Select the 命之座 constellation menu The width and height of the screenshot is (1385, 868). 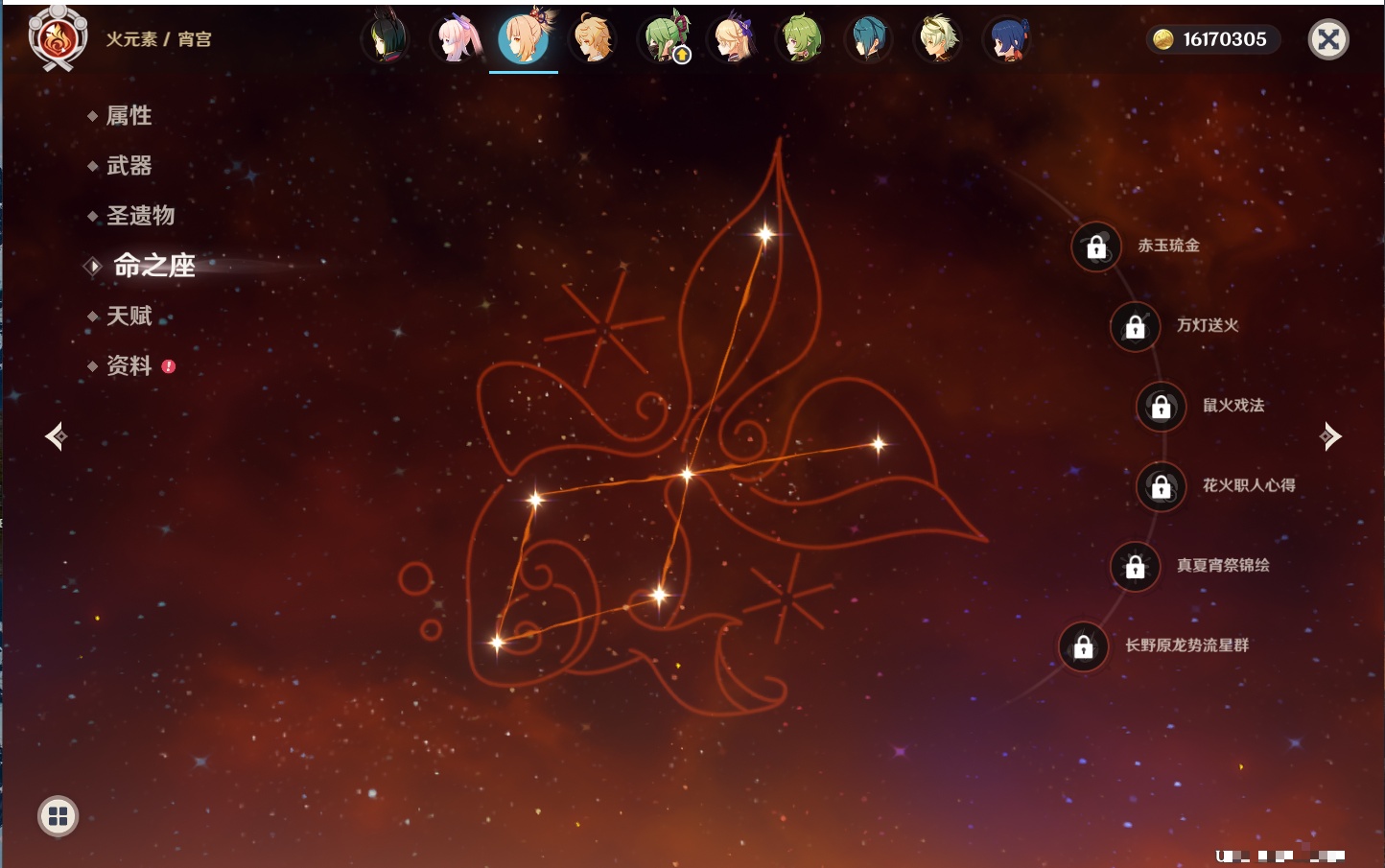[x=153, y=266]
